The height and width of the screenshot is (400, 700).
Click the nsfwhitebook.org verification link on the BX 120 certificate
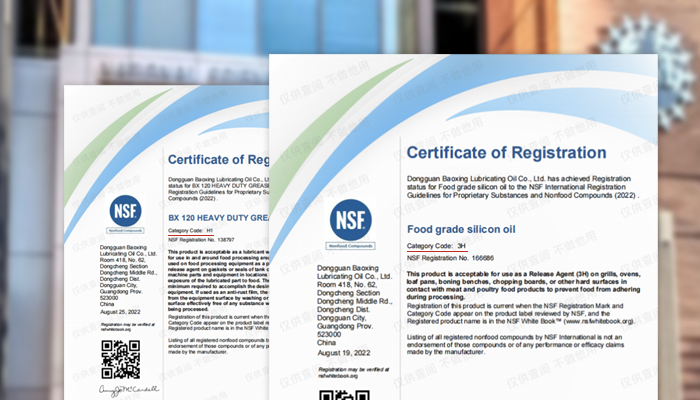click(x=116, y=329)
